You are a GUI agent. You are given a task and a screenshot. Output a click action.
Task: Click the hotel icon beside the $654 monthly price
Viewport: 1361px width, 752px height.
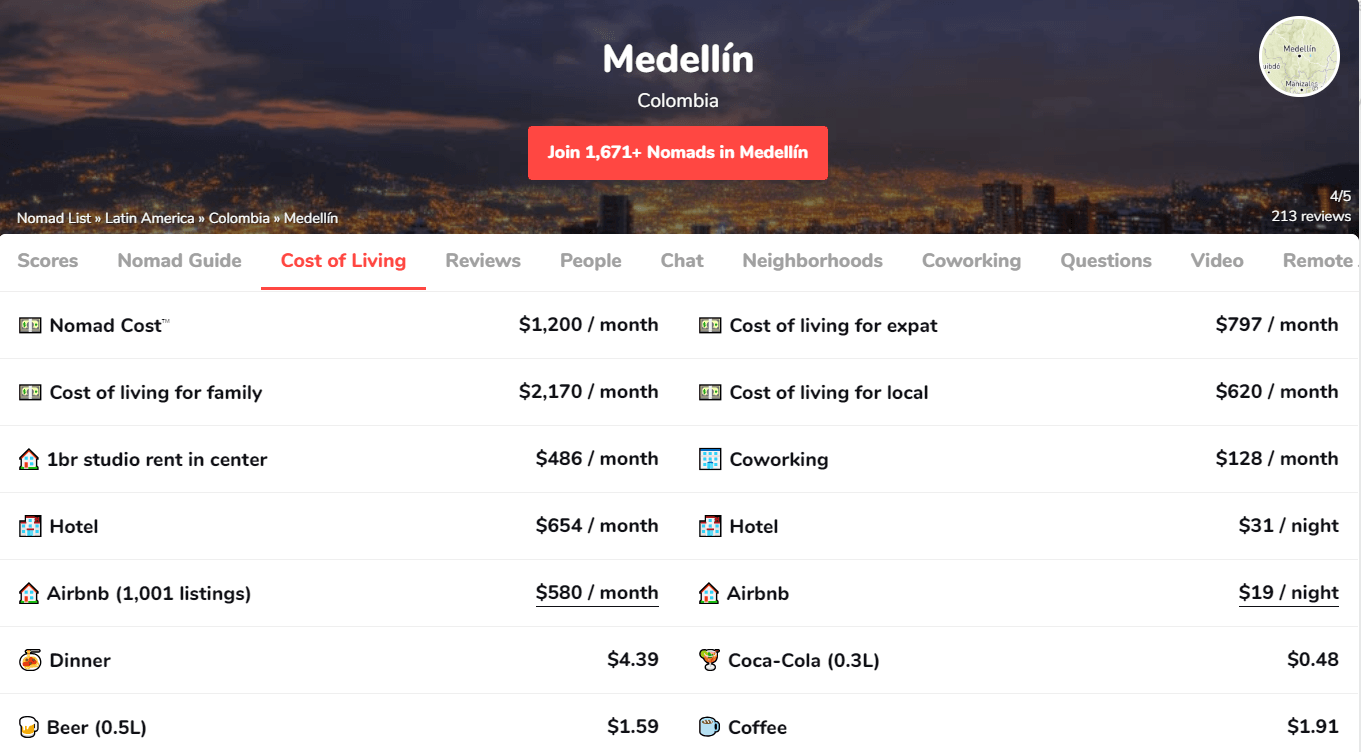point(30,526)
